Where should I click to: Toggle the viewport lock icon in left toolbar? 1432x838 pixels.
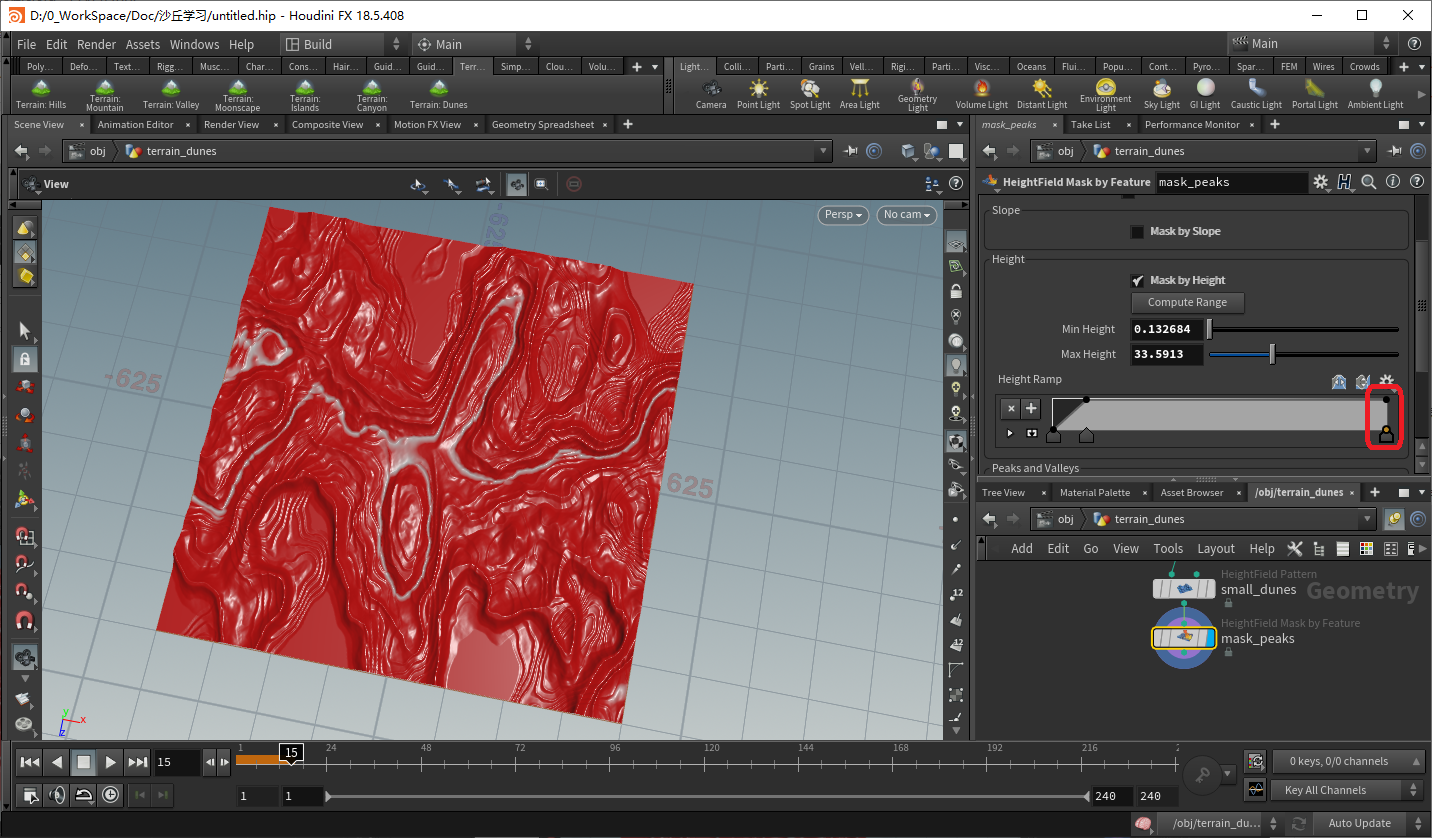tap(25, 359)
